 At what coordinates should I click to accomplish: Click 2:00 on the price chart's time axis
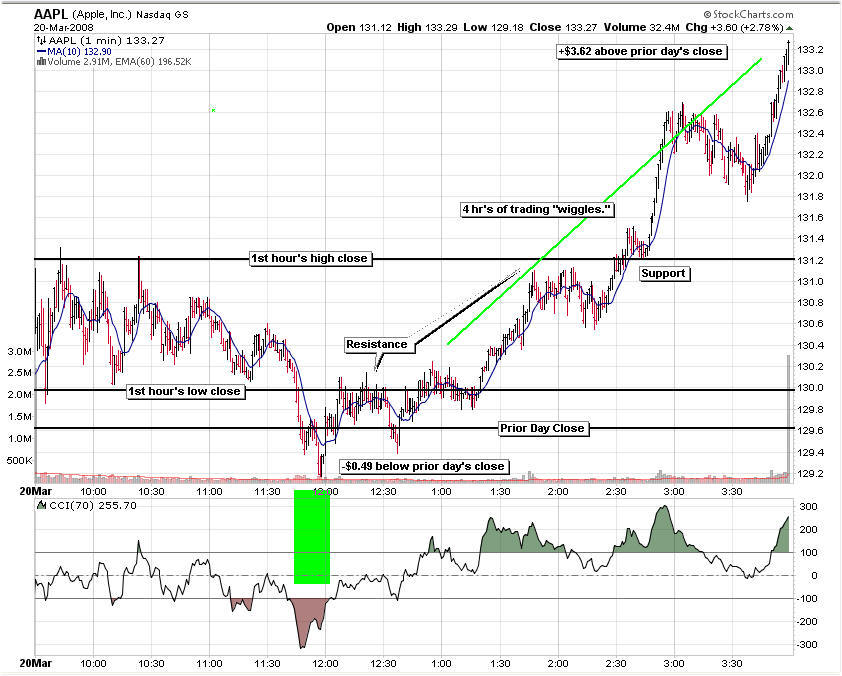pyautogui.click(x=558, y=491)
